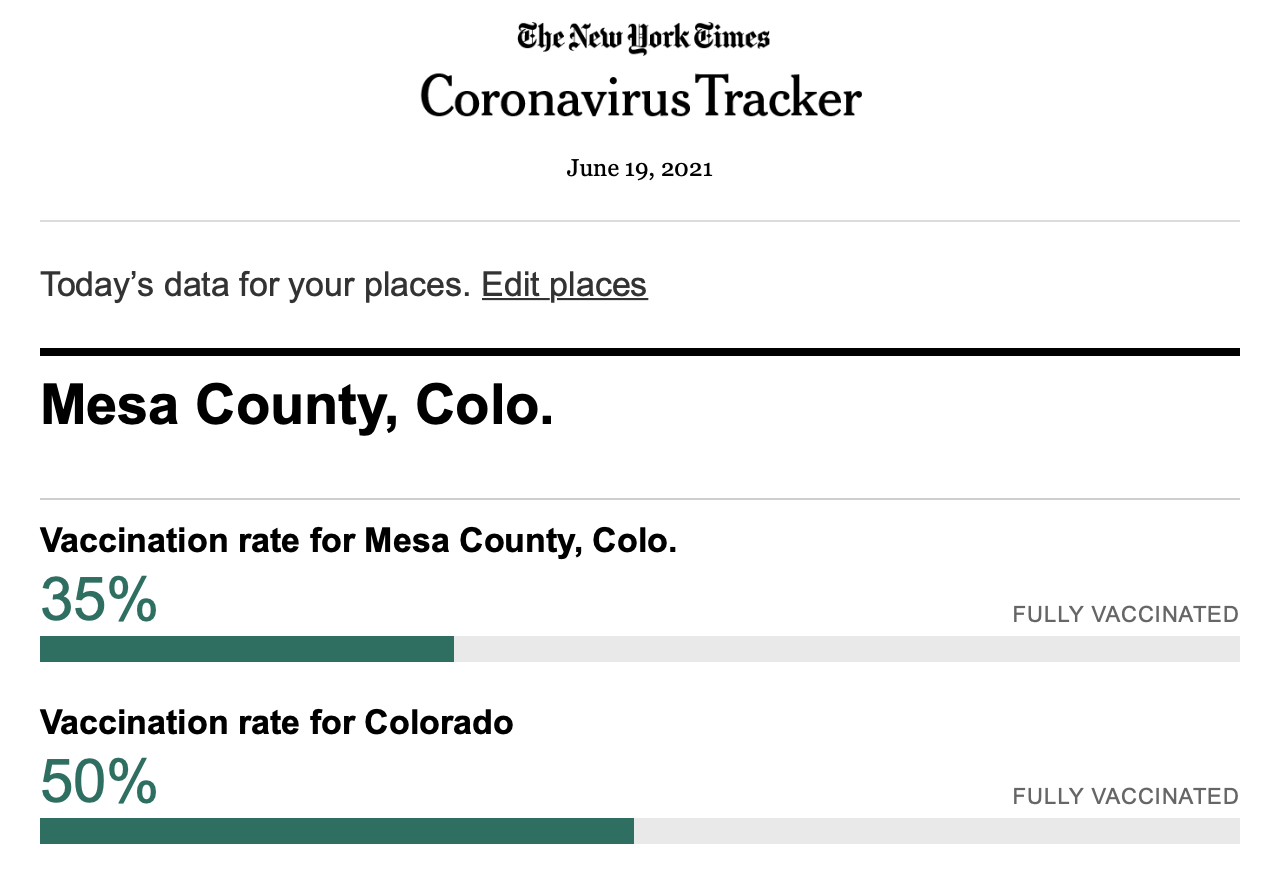Click the green filled end of Colorado bar
The width and height of the screenshot is (1278, 884).
626,831
